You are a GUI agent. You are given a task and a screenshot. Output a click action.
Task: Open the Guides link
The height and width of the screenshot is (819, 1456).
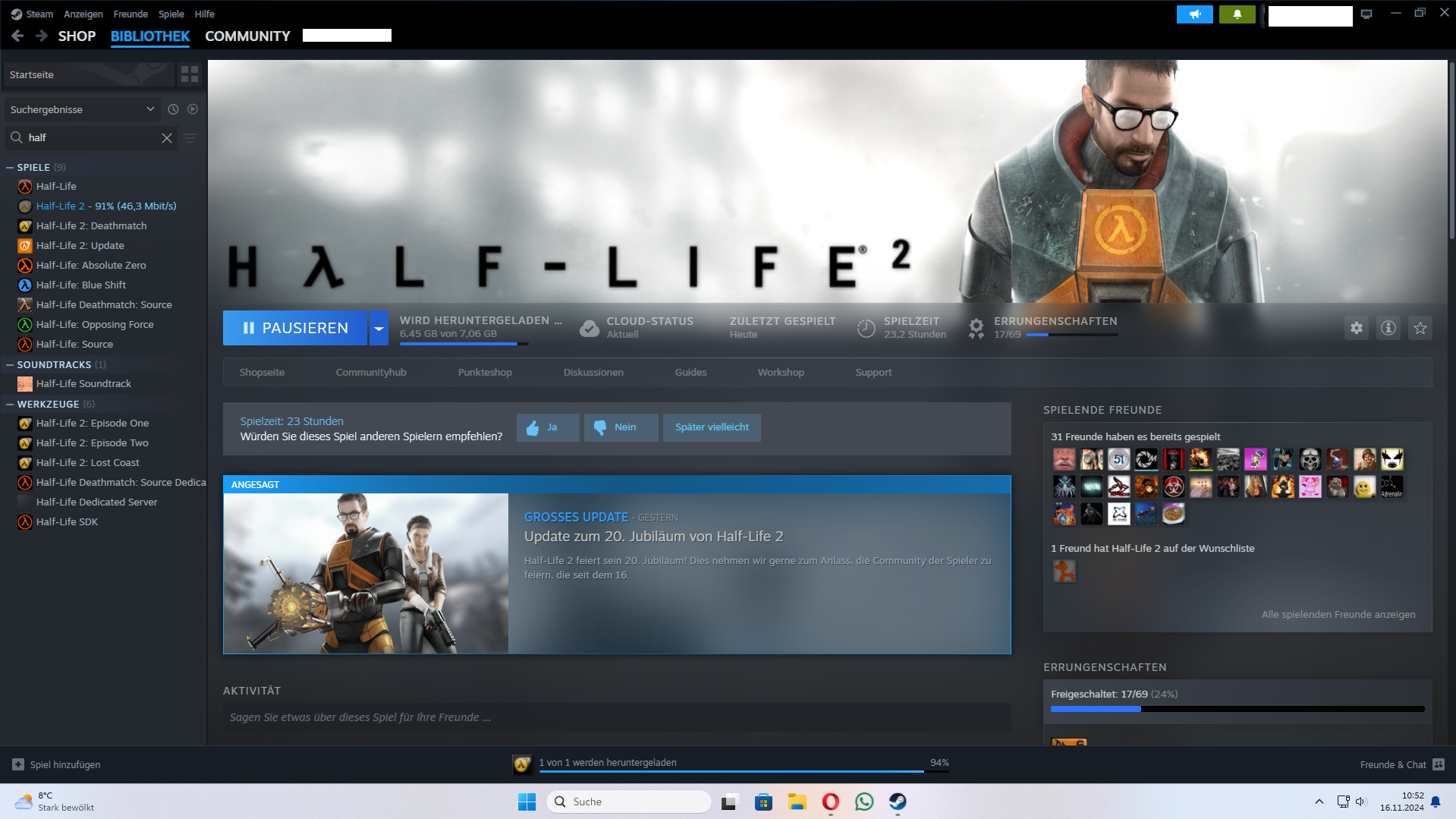click(x=690, y=372)
